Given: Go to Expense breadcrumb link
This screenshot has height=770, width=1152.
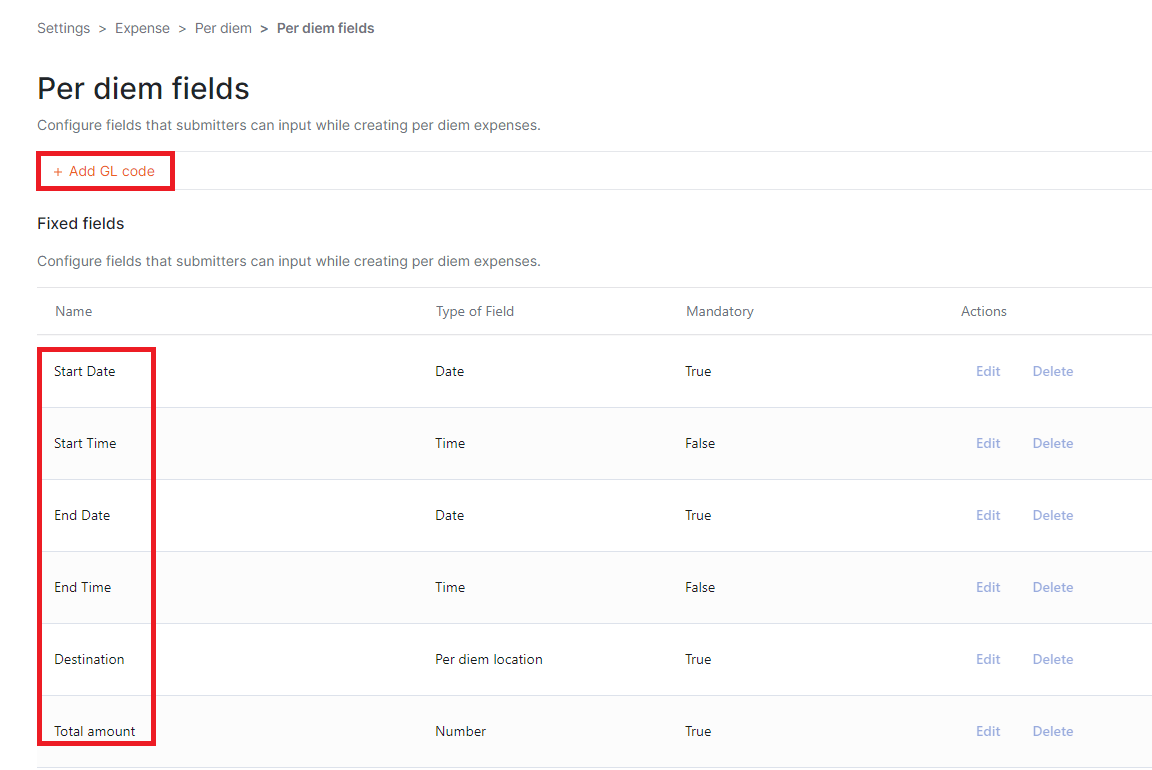Looking at the screenshot, I should coord(142,28).
